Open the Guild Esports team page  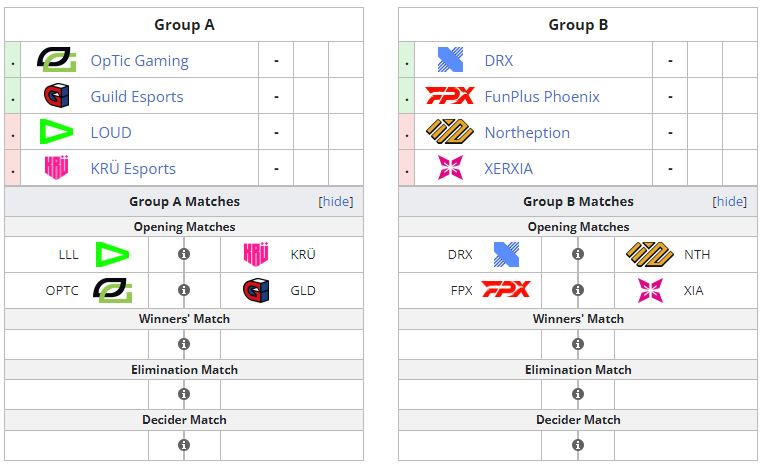tap(137, 96)
